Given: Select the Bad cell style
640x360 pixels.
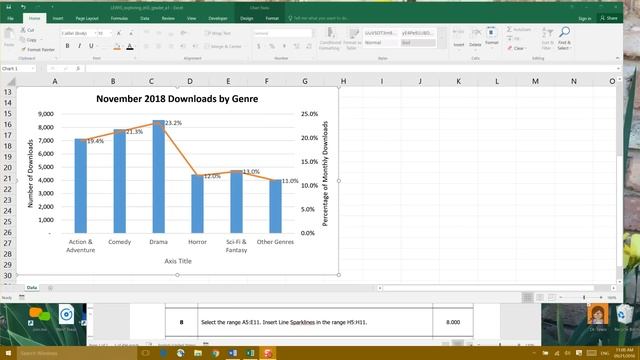Looking at the screenshot, I should (418, 42).
